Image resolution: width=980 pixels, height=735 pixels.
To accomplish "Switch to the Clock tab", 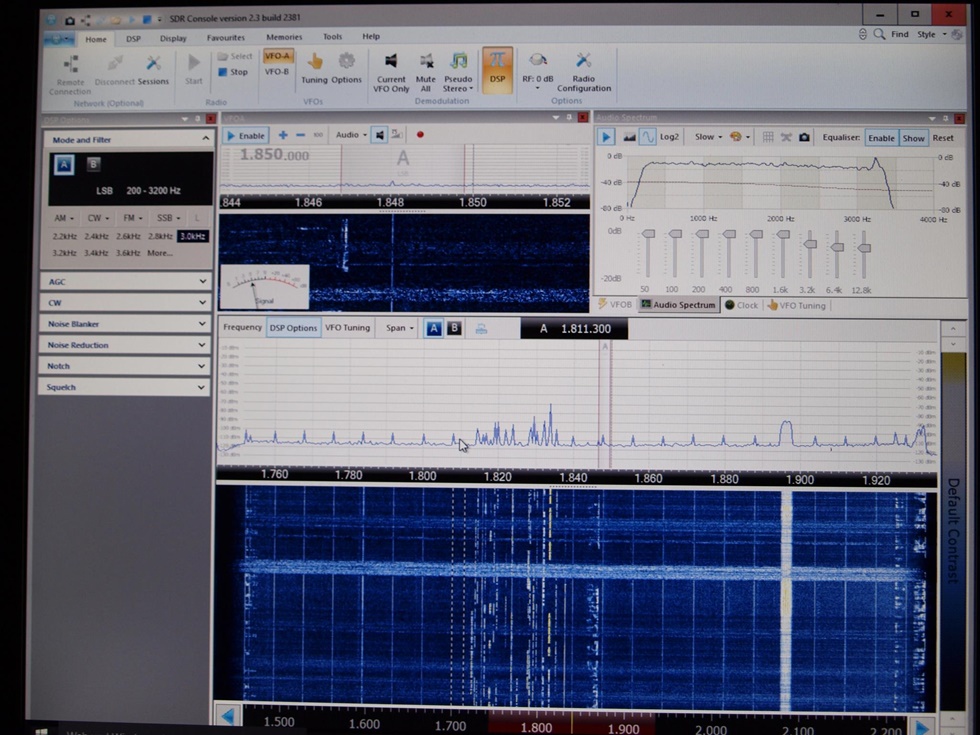I will pos(742,305).
